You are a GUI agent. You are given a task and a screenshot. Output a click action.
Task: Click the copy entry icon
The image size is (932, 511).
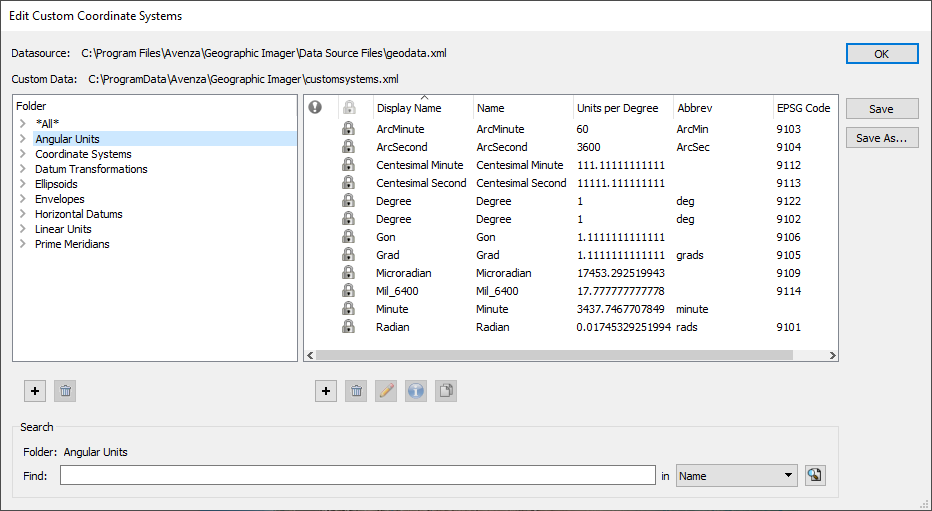pyautogui.click(x=446, y=391)
